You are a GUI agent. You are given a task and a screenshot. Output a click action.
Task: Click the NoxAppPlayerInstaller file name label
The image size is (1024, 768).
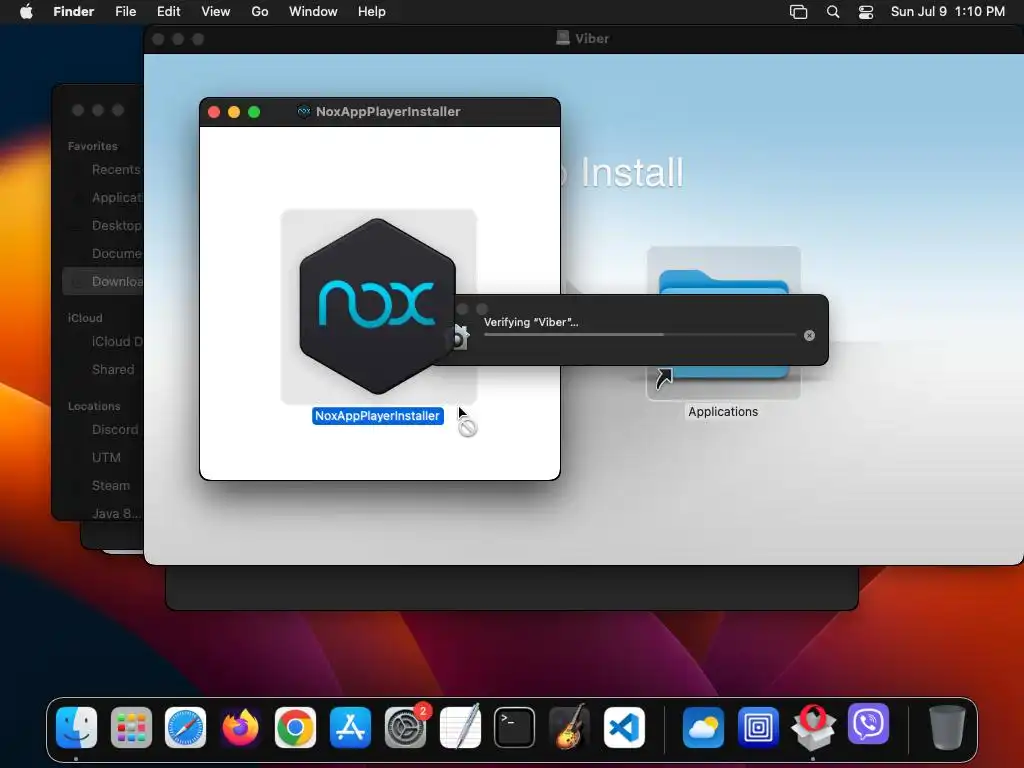tap(378, 416)
